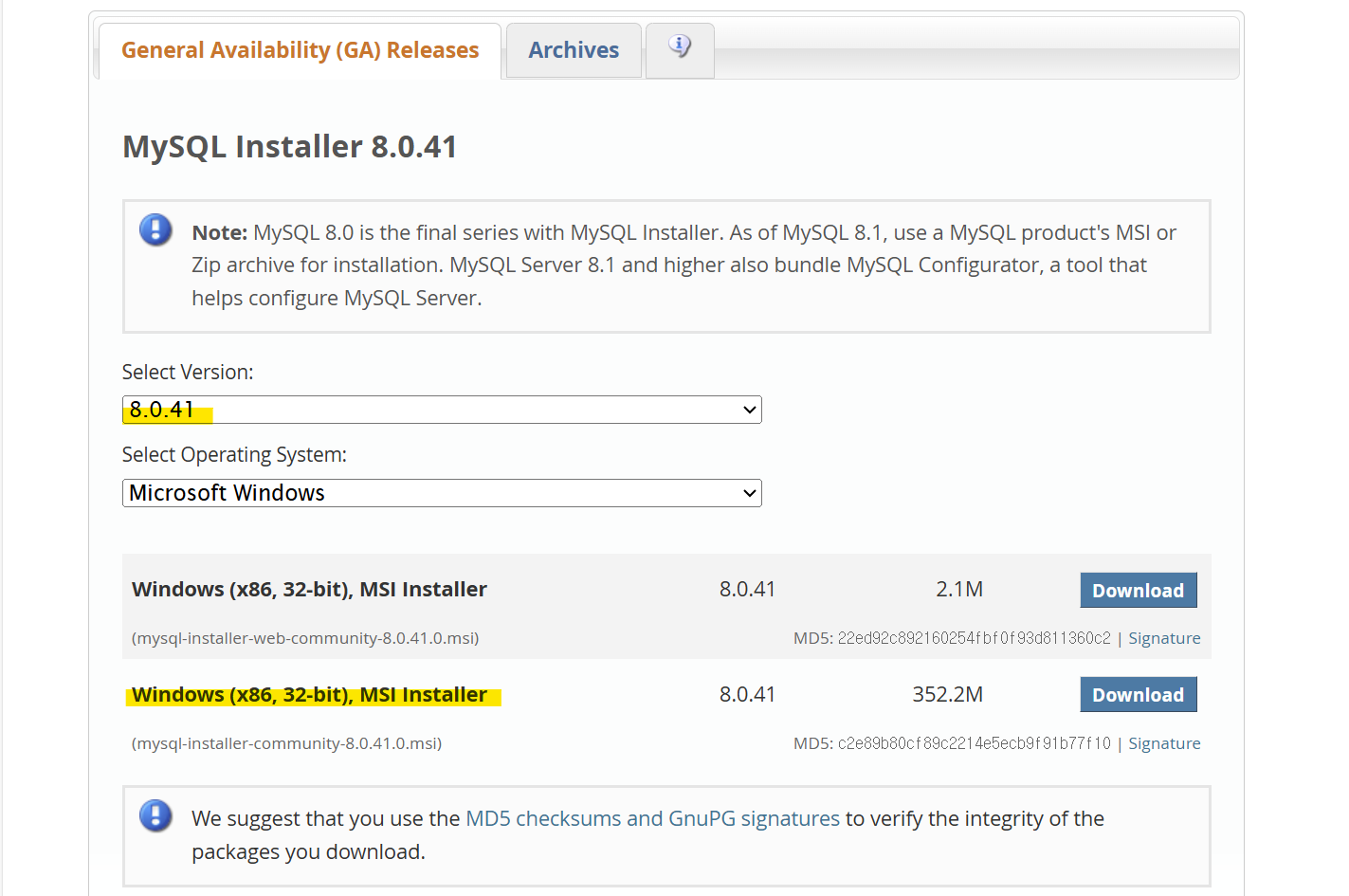Open the Select Operating System dropdown
Screen dimensions: 1349x896
click(442, 493)
